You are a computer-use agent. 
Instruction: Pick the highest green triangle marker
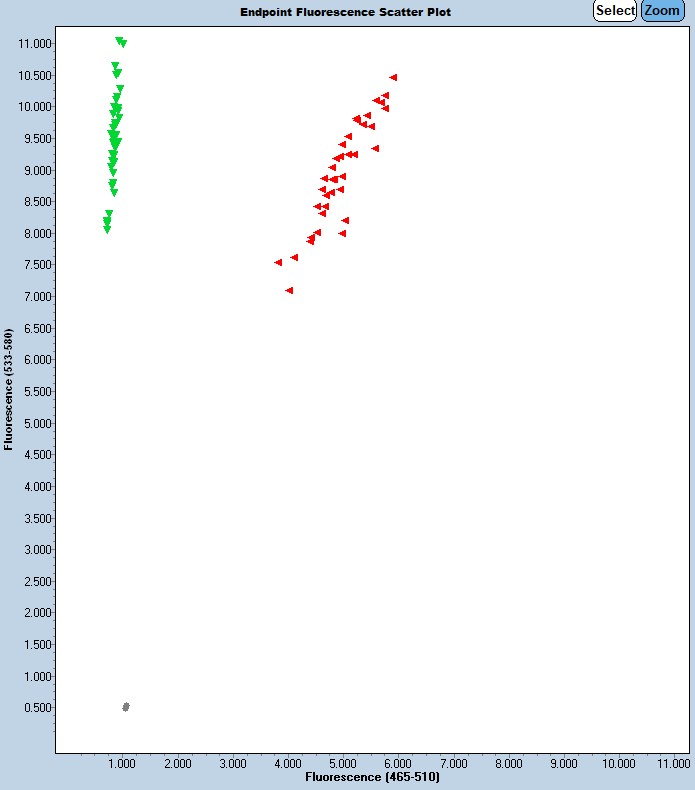120,41
